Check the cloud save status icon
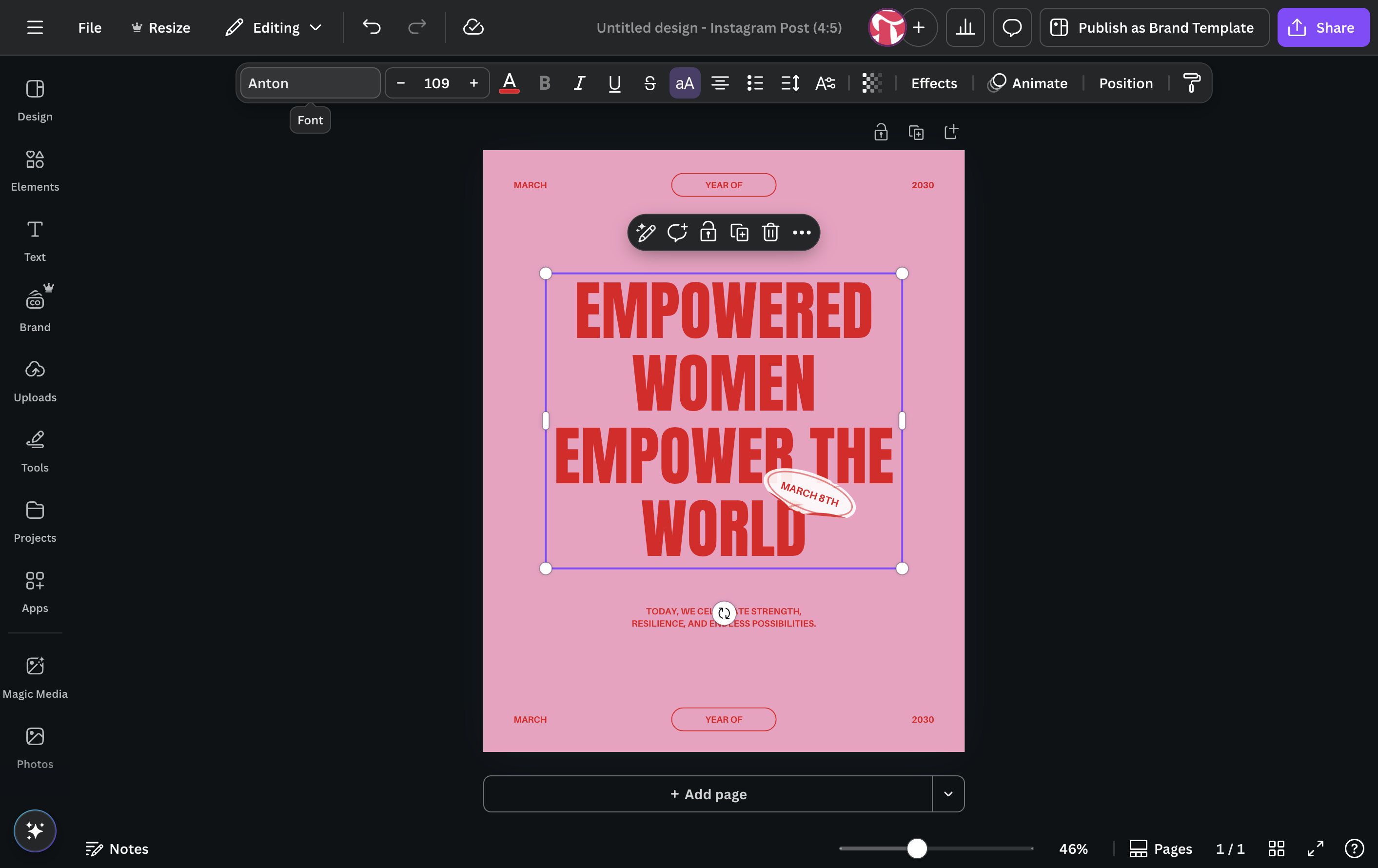Screen dimensions: 1378x868 point(473,27)
